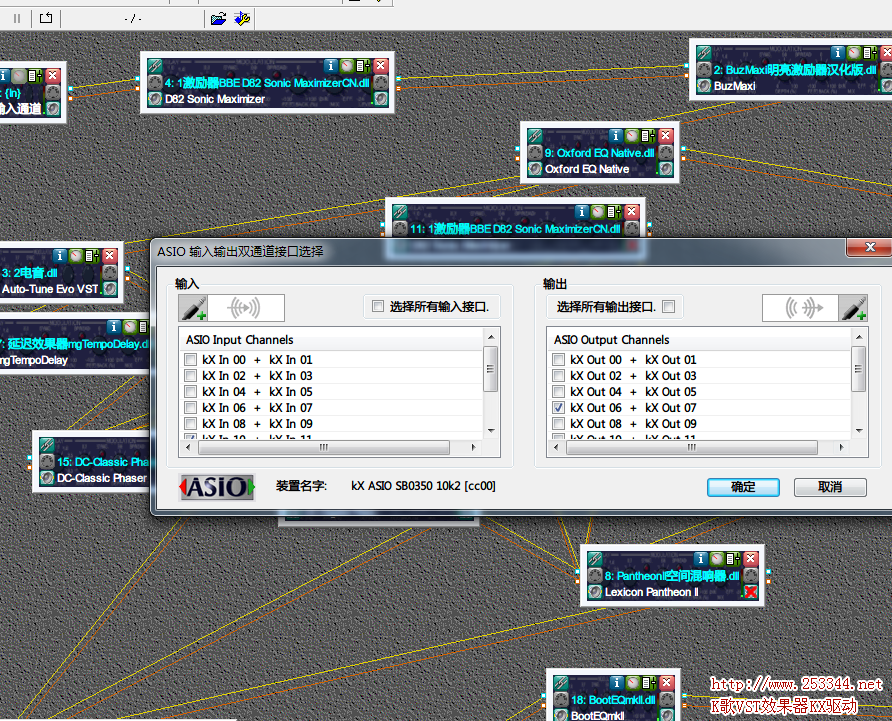892x721 pixels.
Task: Click the fader icon on Auto-Tune Evo VST
Action: point(92,256)
